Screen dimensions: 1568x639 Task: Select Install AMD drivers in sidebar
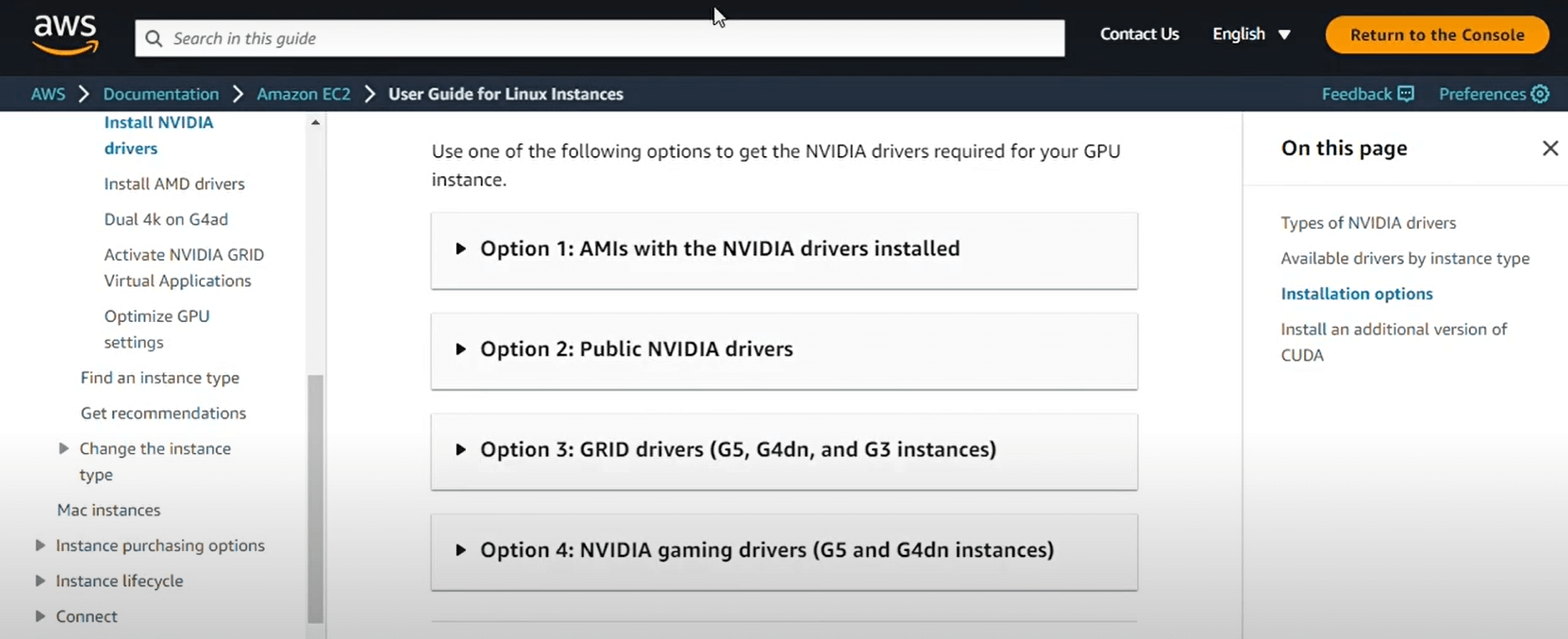click(x=174, y=184)
